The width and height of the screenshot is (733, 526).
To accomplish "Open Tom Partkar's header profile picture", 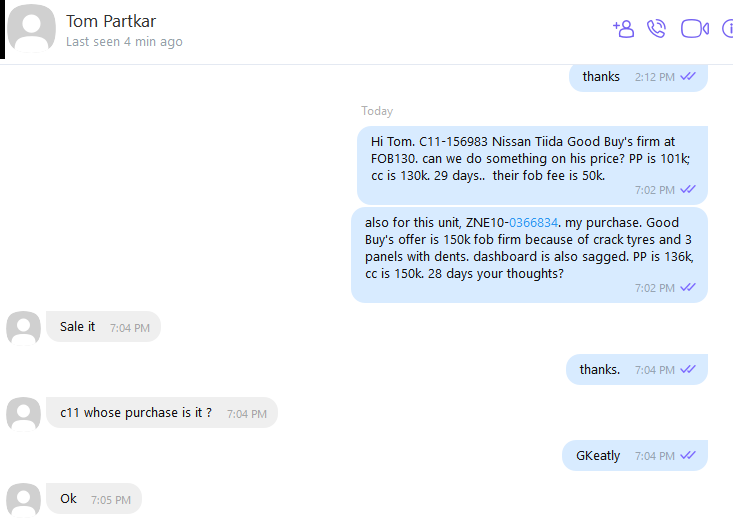I will point(31,28).
